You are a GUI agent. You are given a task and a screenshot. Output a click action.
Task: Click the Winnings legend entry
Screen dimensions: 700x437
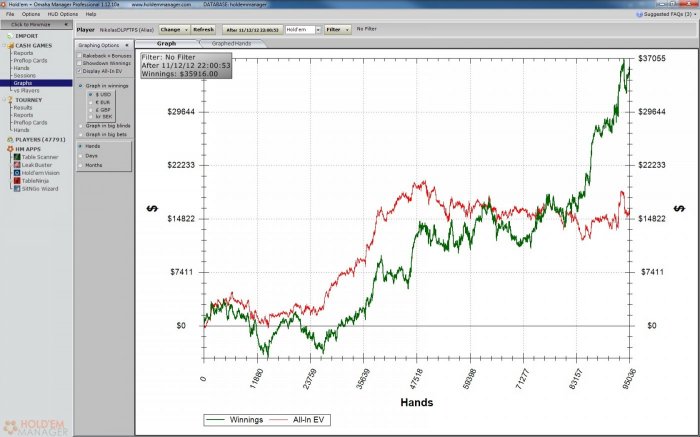[x=235, y=420]
